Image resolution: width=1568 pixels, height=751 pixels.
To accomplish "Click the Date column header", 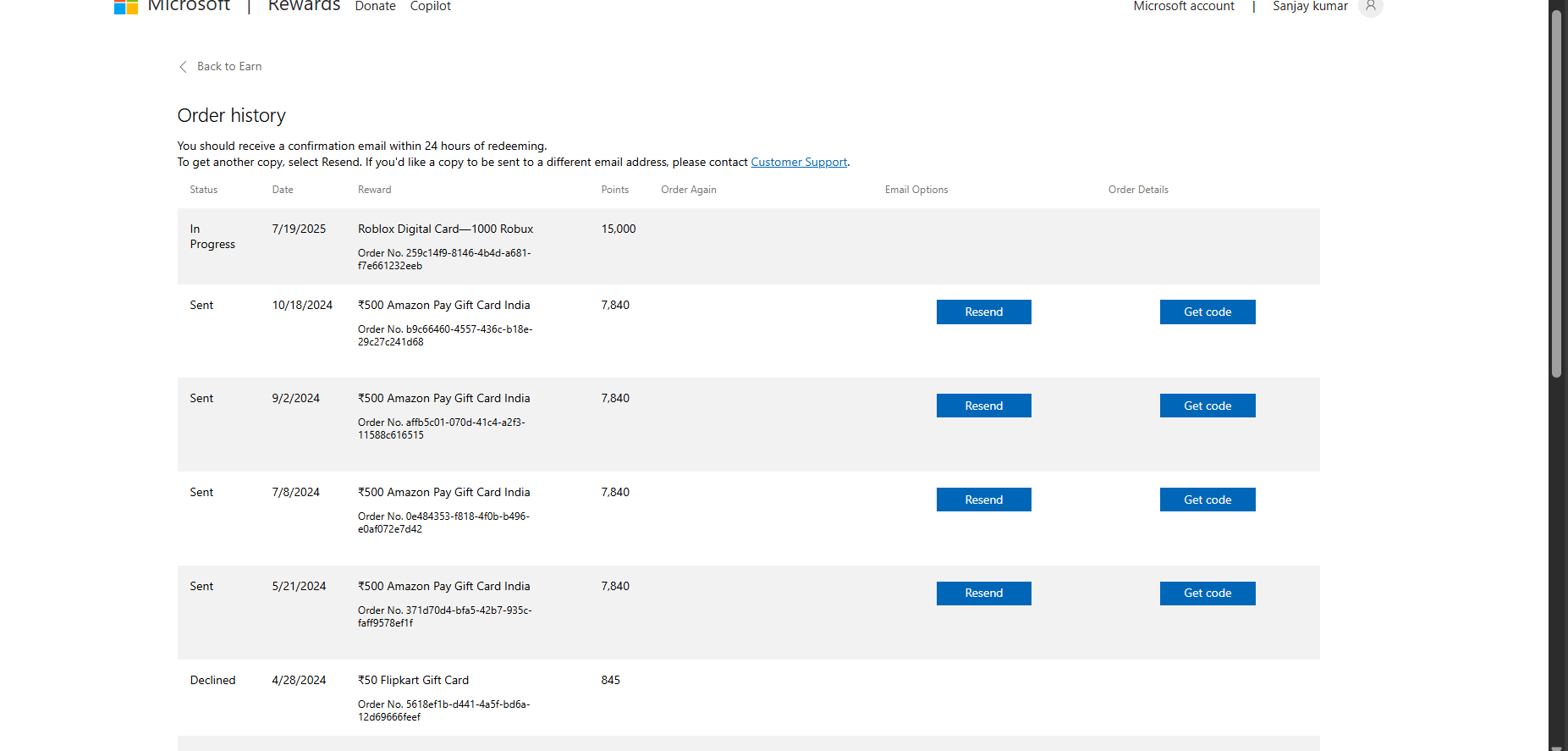I will tap(283, 190).
